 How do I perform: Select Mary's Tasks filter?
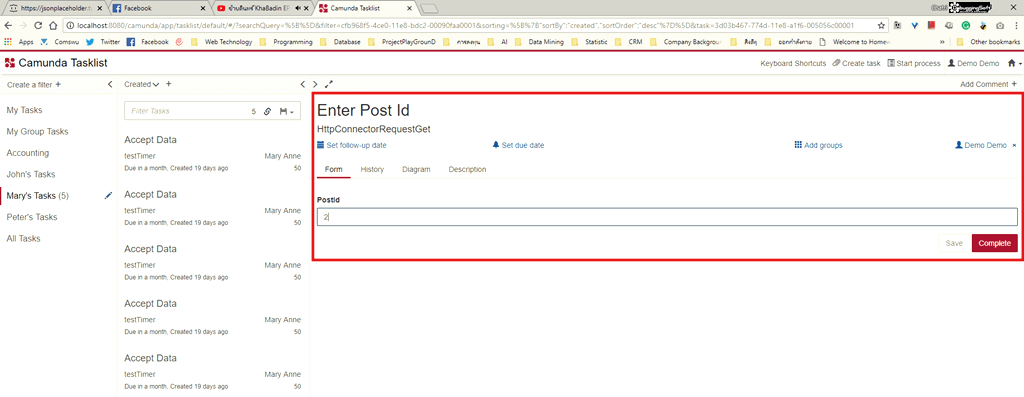pyautogui.click(x=37, y=195)
